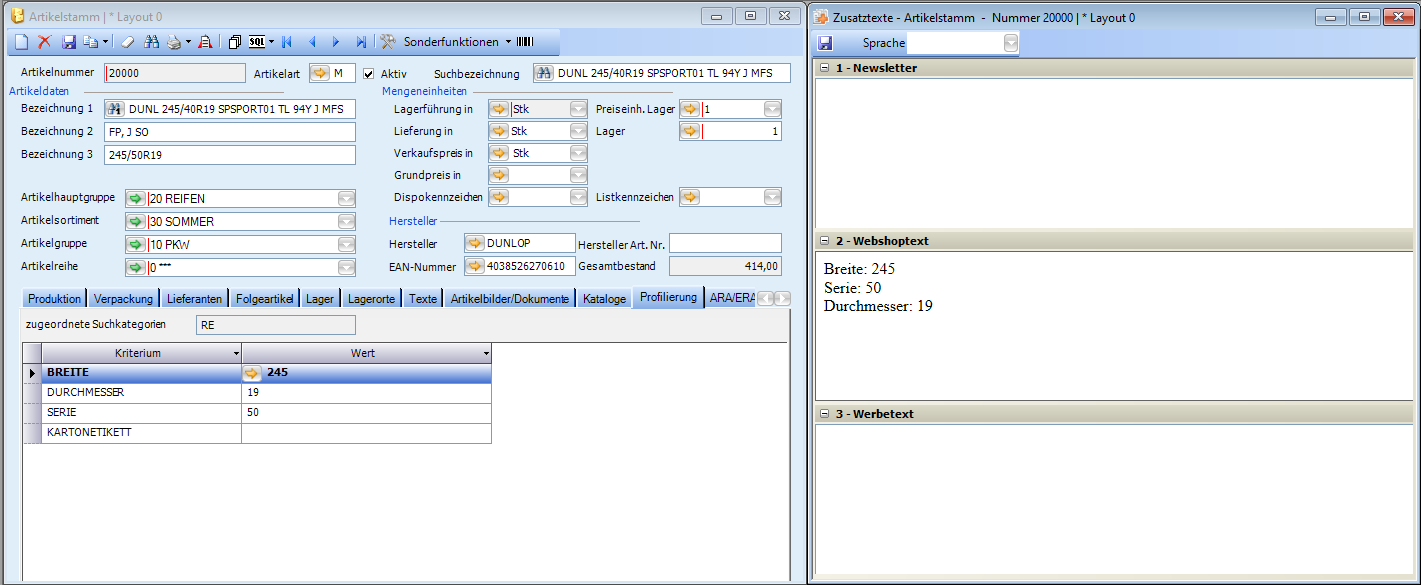Screen dimensions: 1421x585
Task: Jump to the first record
Action: 287,42
